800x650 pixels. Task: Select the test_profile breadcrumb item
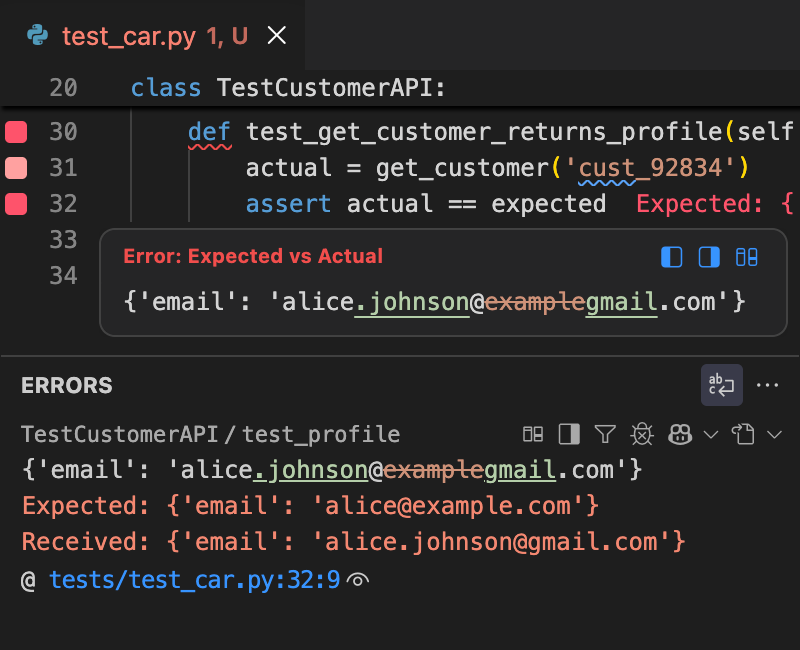point(321,435)
